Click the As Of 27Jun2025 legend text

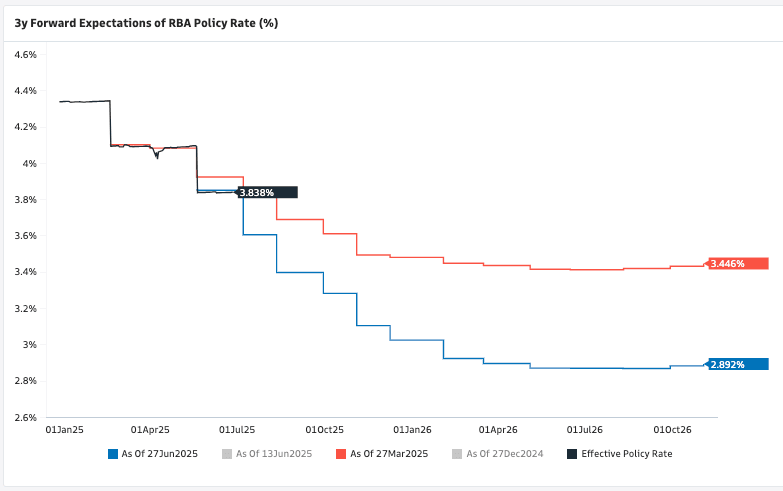click(x=159, y=454)
